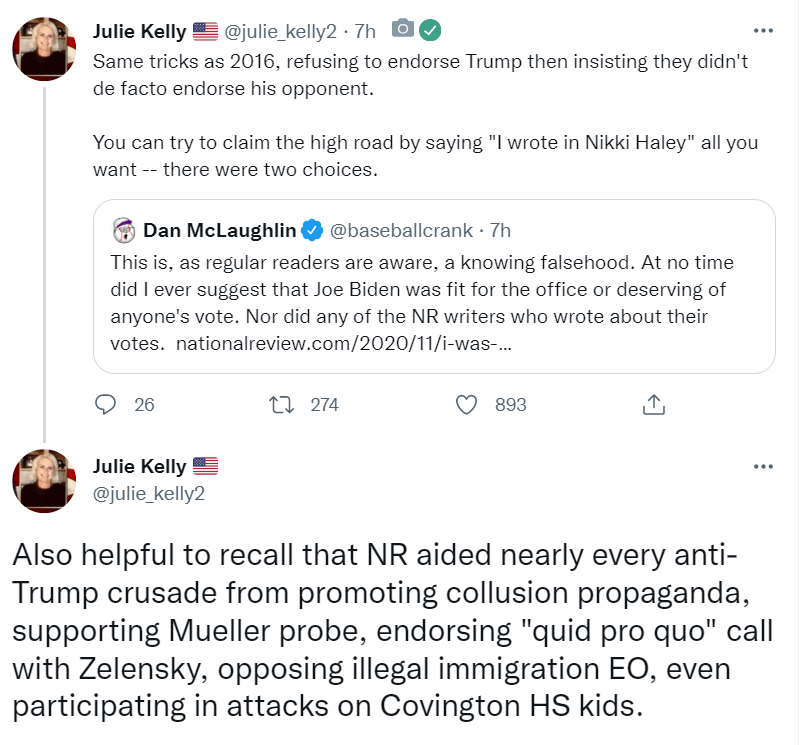Click Dan McLaughlin's blue verified badge
808x745 pixels.
tap(312, 231)
